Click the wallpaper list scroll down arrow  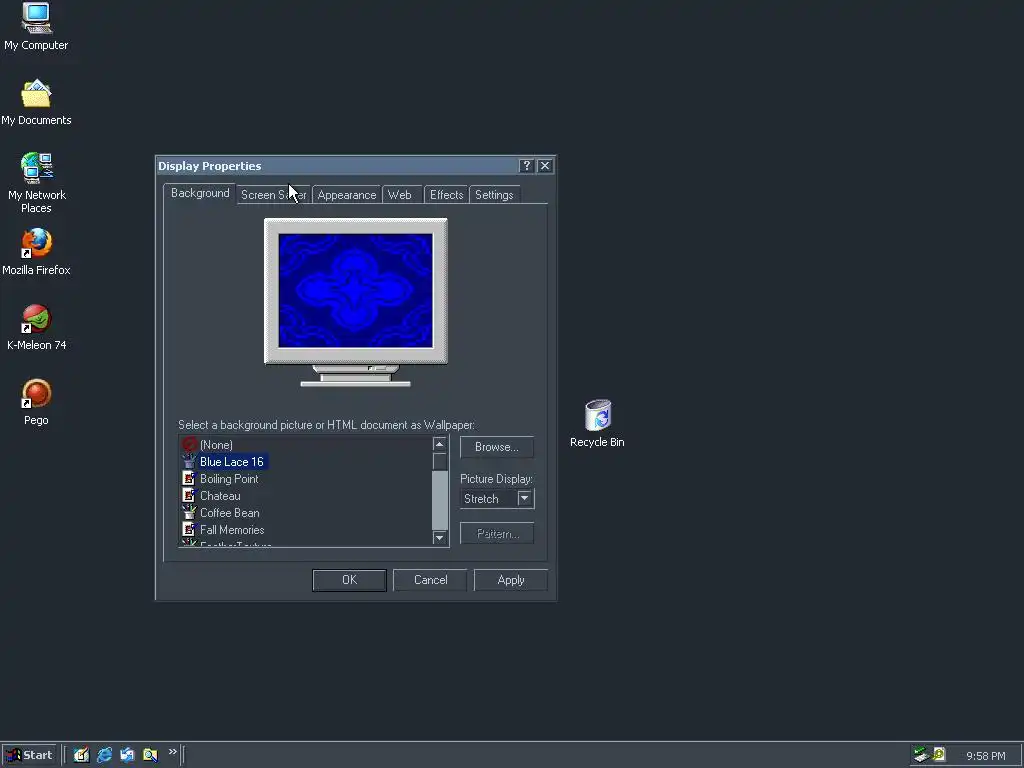click(440, 537)
